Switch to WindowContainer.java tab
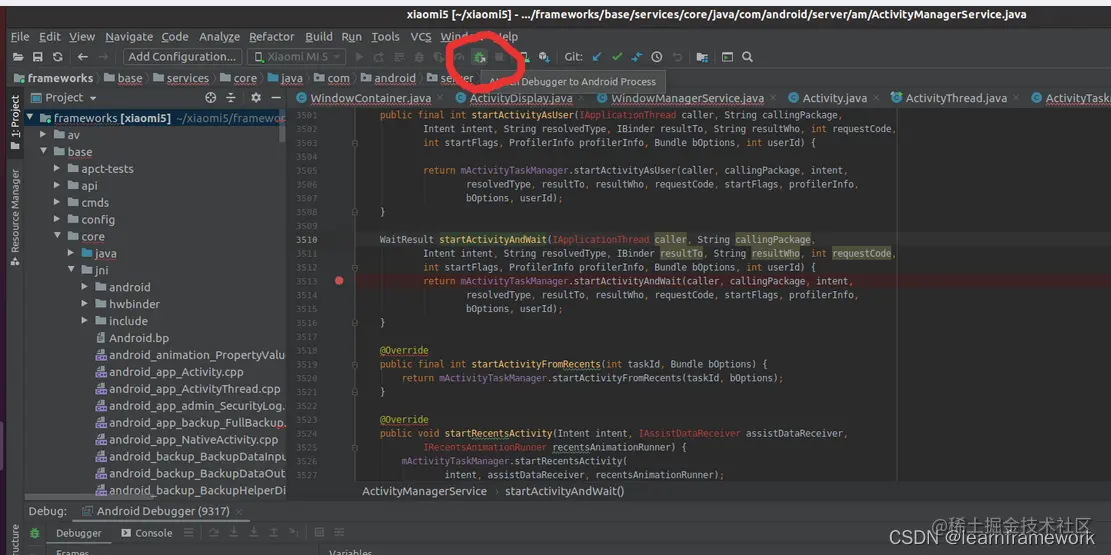Image resolution: width=1111 pixels, height=555 pixels. point(370,98)
